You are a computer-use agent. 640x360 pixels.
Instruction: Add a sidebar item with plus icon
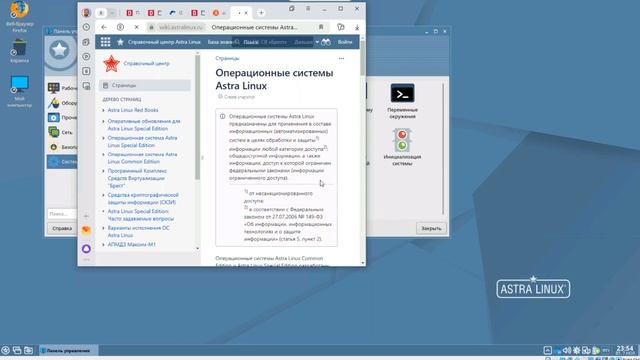[x=86, y=216]
